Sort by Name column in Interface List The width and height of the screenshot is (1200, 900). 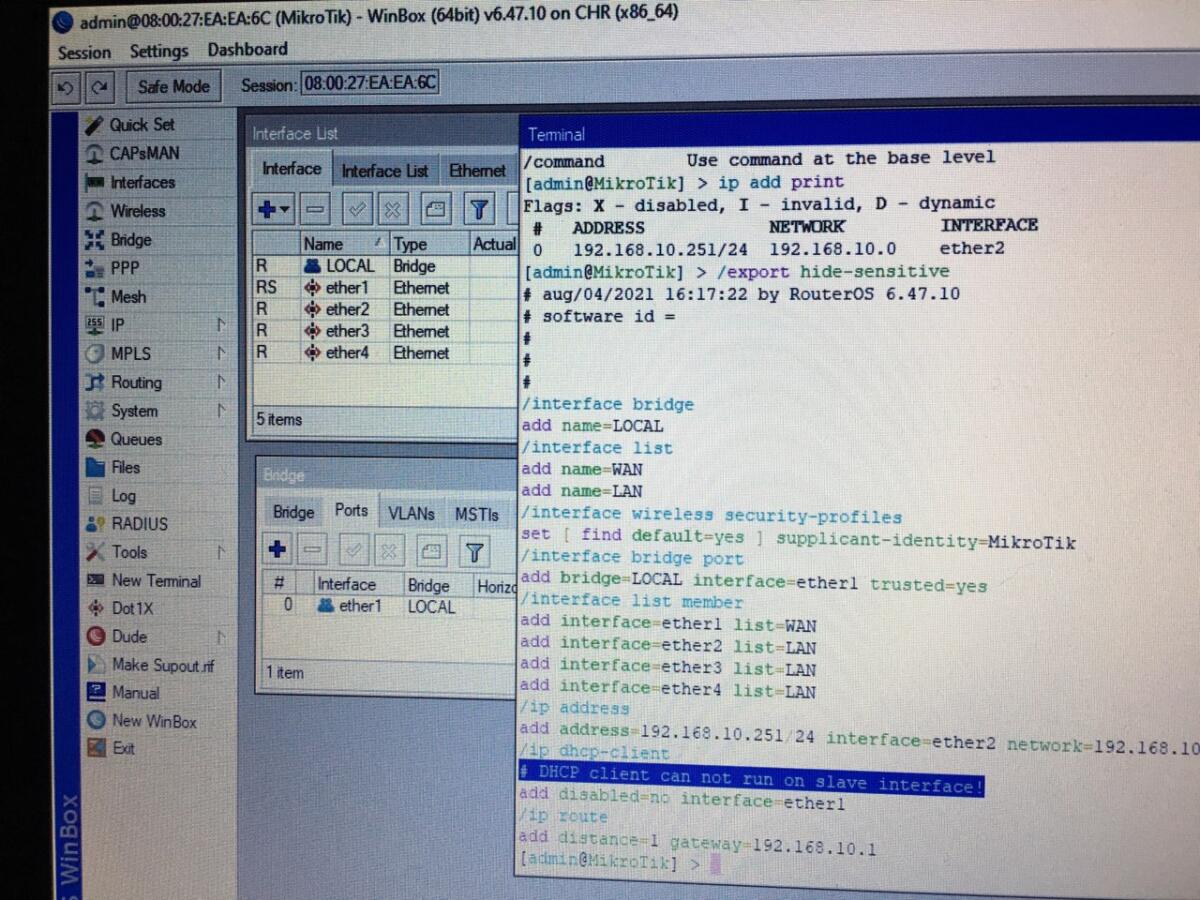[343, 244]
